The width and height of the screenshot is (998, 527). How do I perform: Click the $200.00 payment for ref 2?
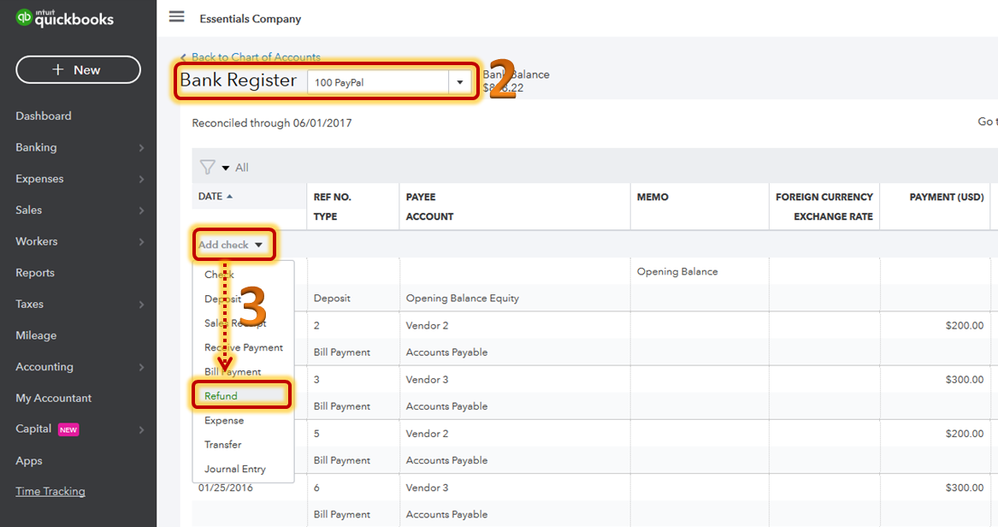pyautogui.click(x=965, y=326)
